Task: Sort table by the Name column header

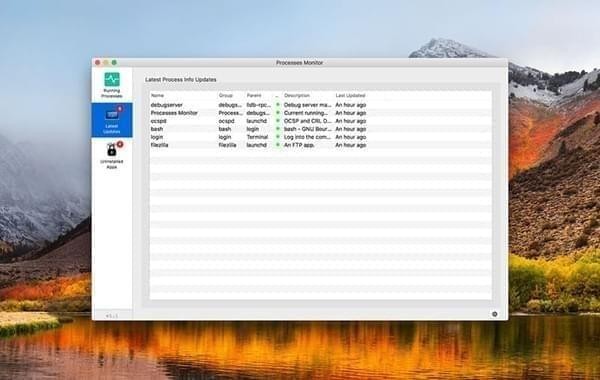Action: point(157,95)
